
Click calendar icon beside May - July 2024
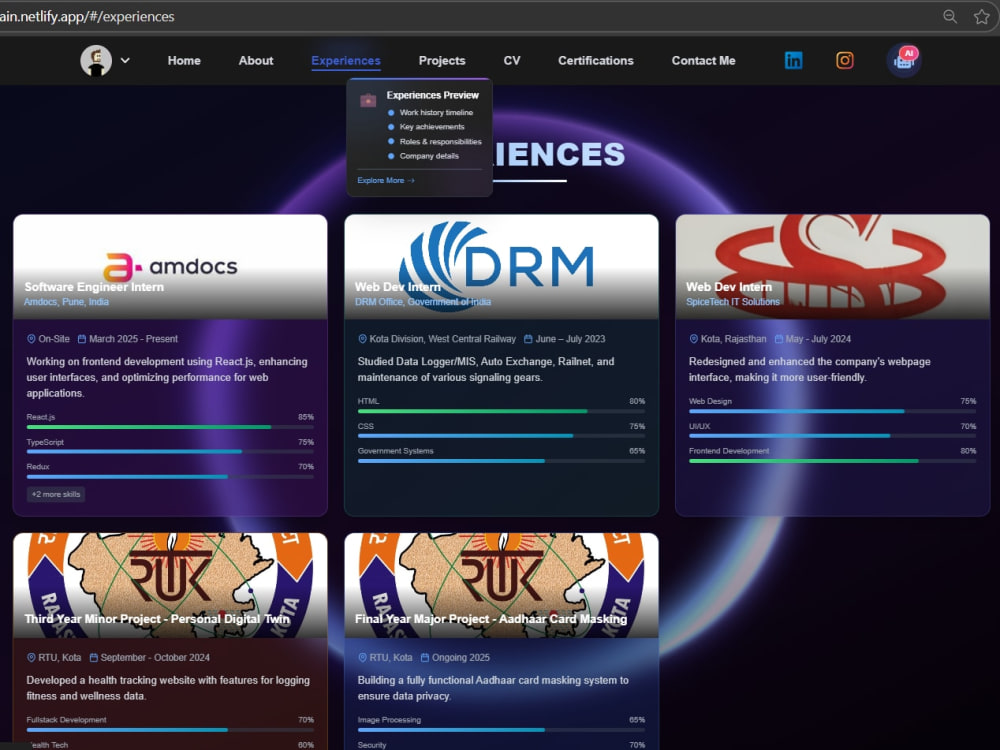tap(779, 339)
